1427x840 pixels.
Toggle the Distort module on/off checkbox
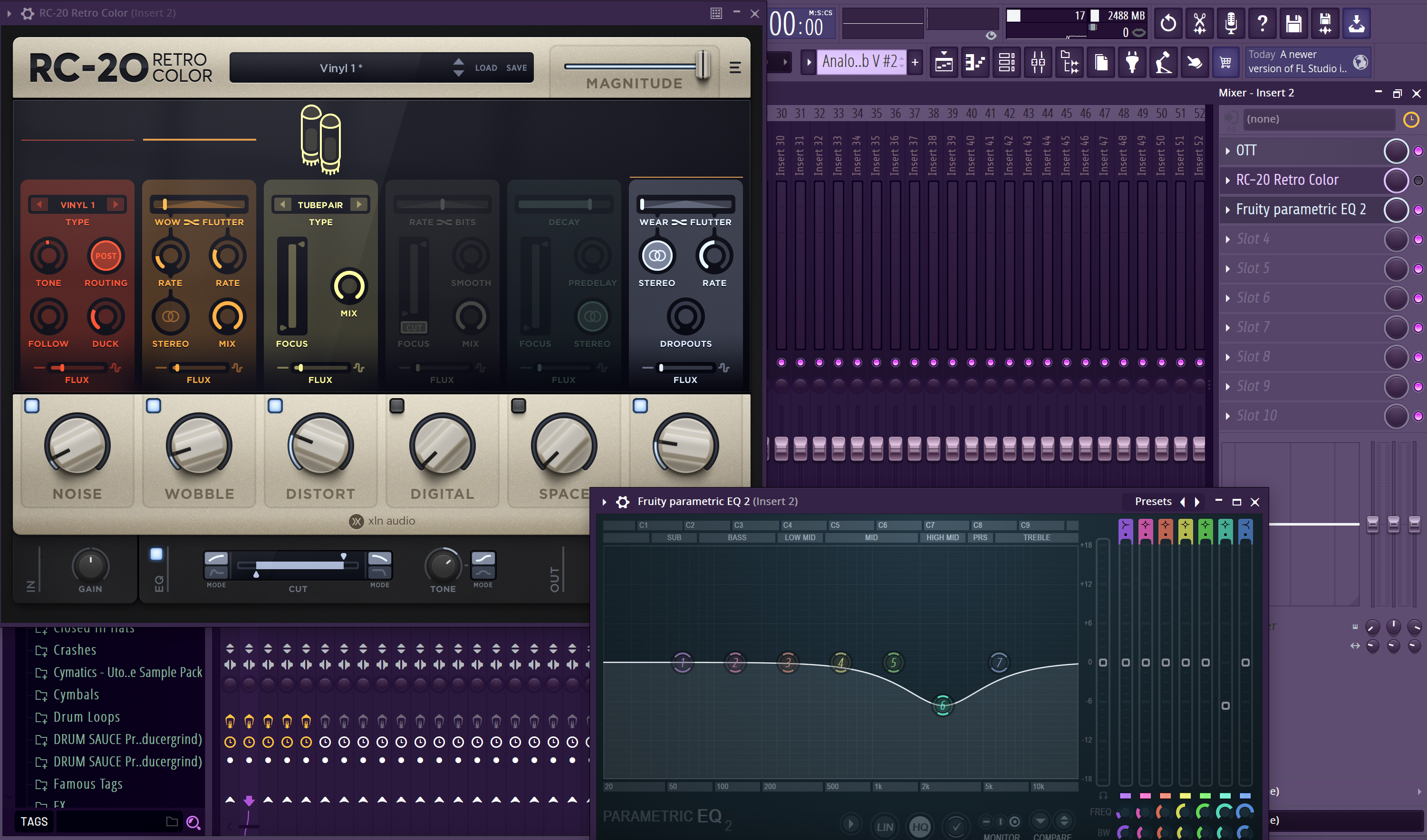pos(275,405)
